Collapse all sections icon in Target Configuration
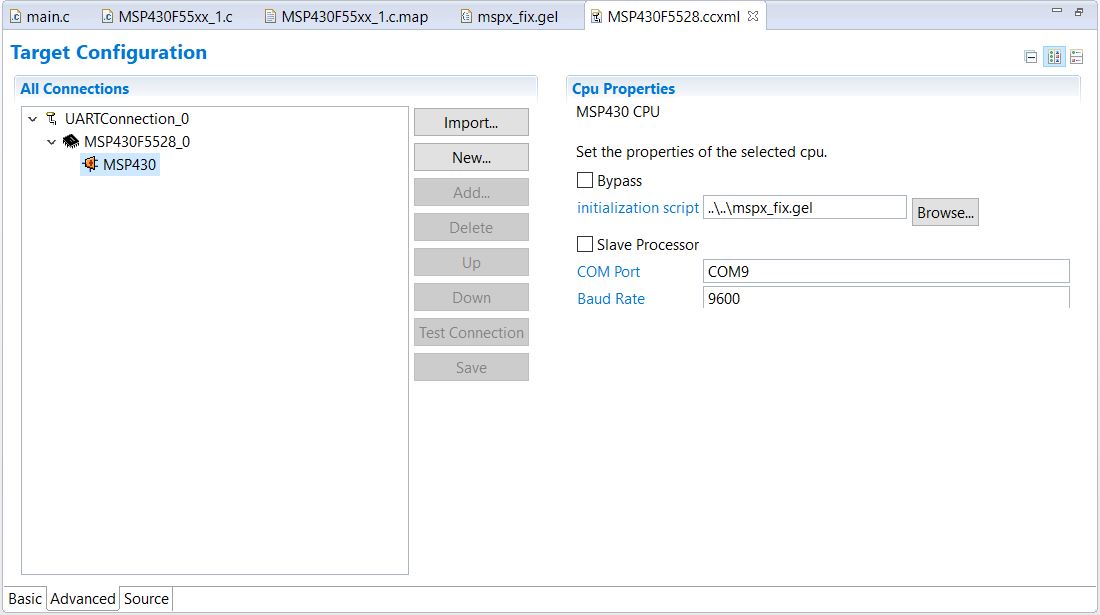Viewport: 1100px width, 615px height. tap(1031, 57)
